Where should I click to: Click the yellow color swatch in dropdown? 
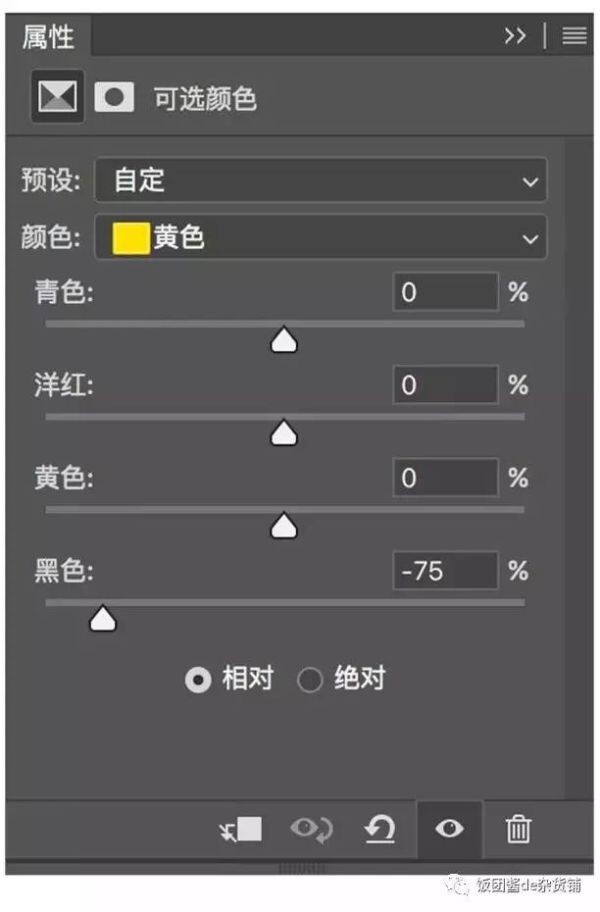[131, 238]
